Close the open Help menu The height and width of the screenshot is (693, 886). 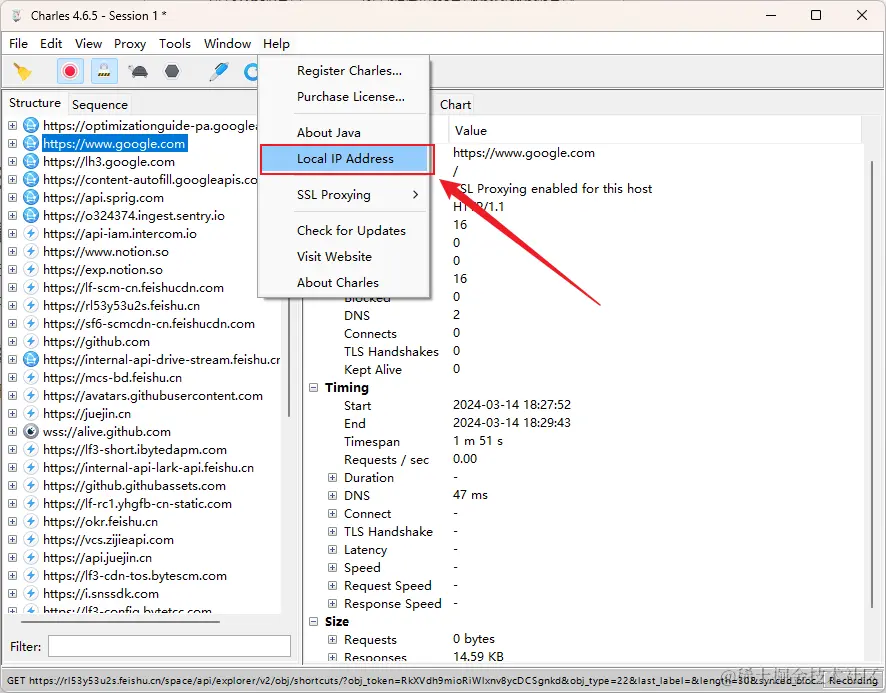pos(276,44)
